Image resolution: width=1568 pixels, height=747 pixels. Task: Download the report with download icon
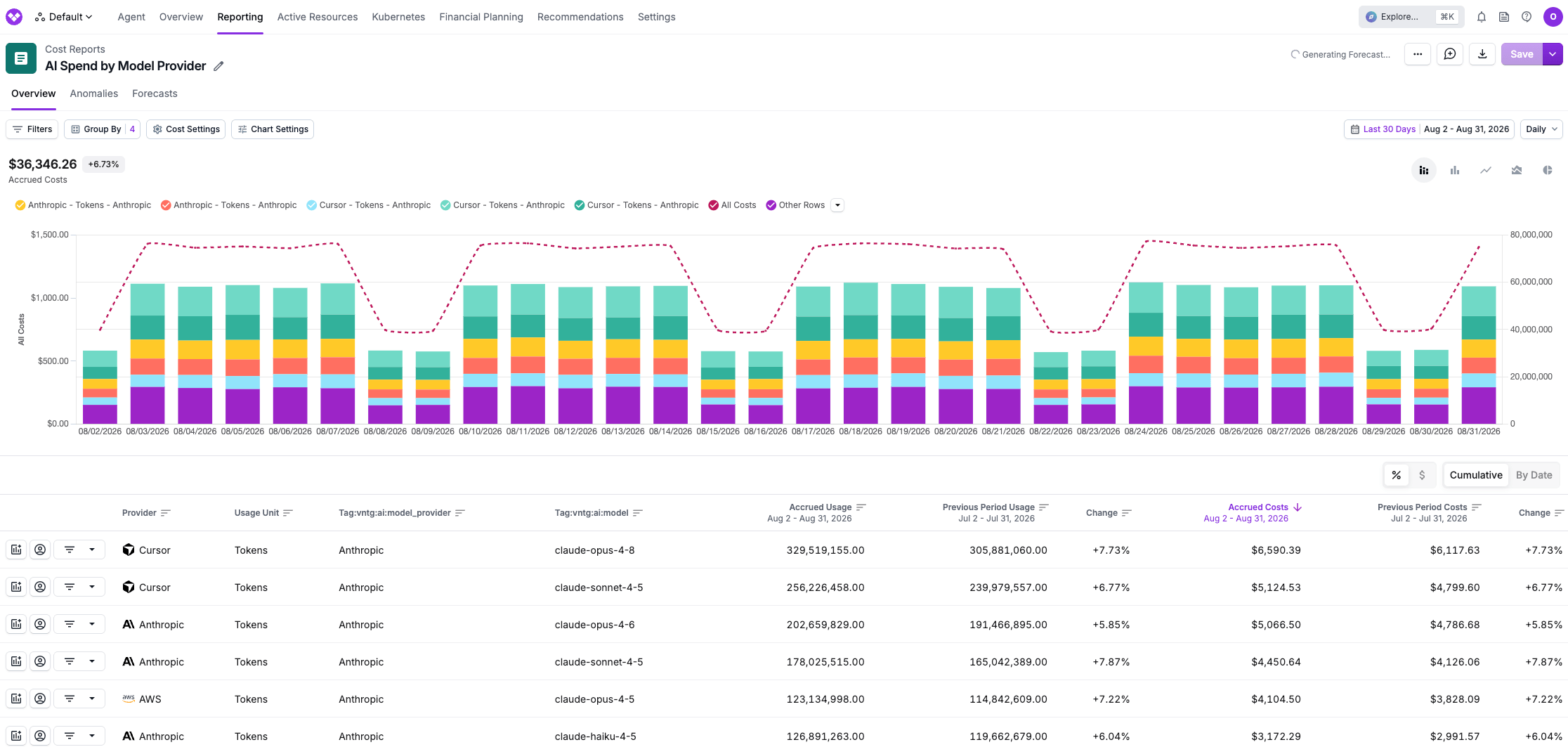(x=1482, y=54)
